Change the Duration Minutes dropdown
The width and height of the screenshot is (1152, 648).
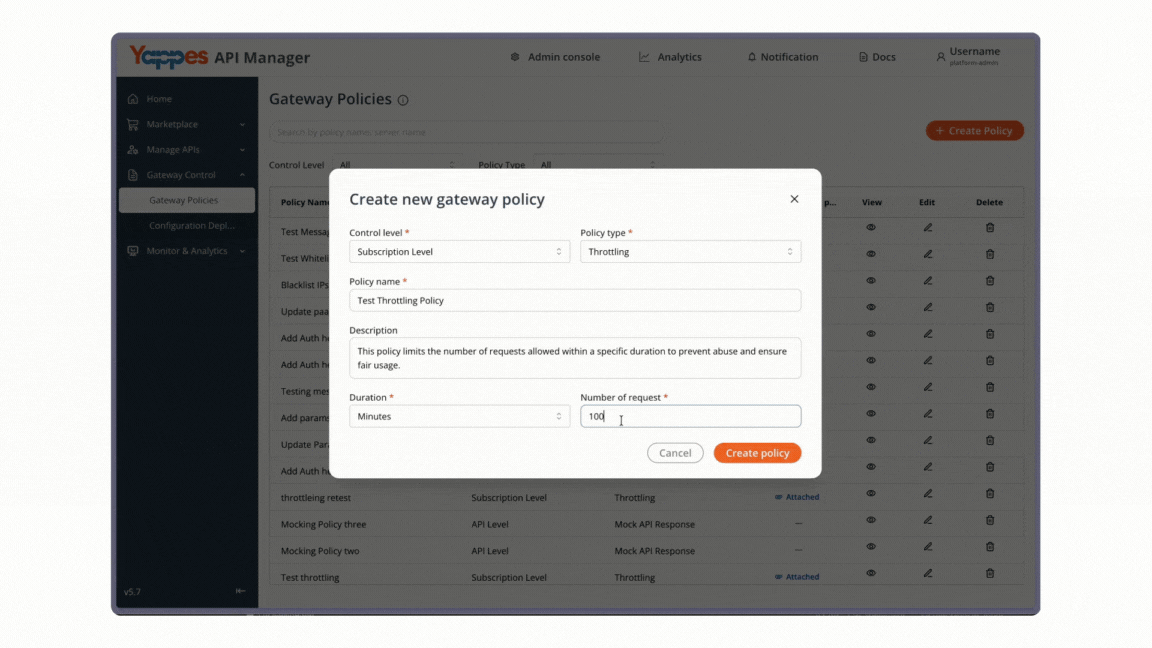pos(459,417)
